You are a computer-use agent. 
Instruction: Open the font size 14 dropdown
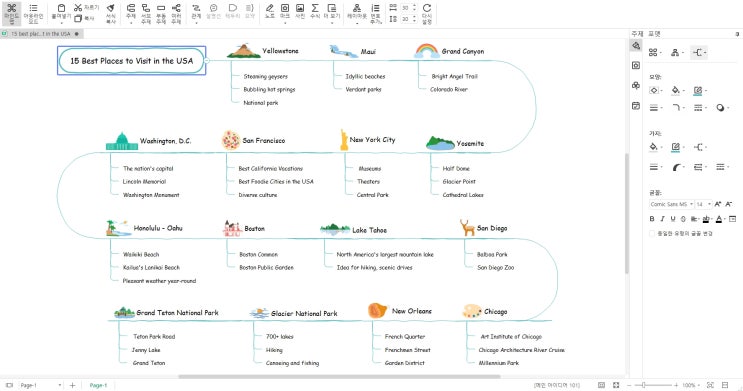pyautogui.click(x=704, y=204)
